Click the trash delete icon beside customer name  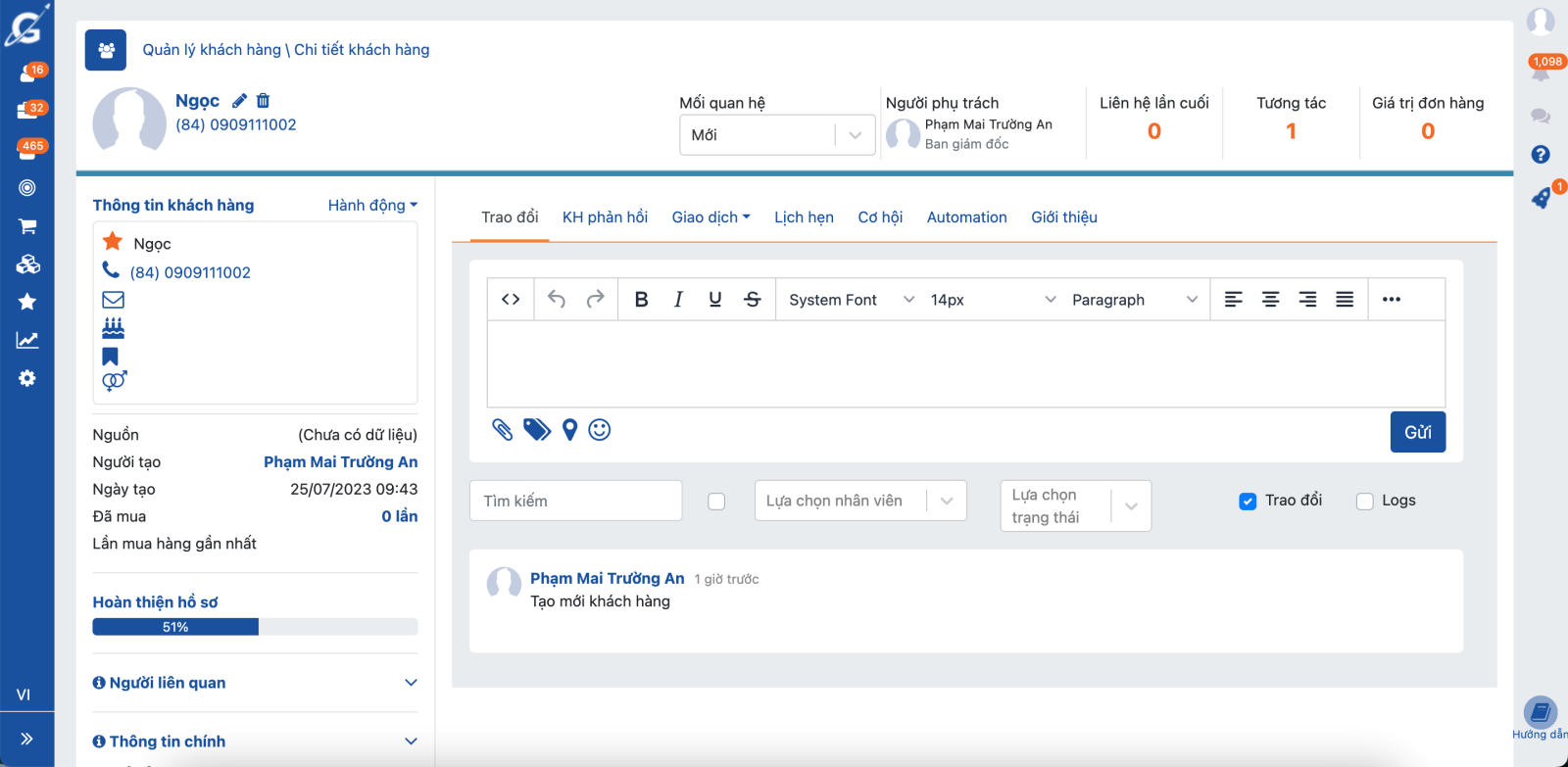[x=263, y=101]
